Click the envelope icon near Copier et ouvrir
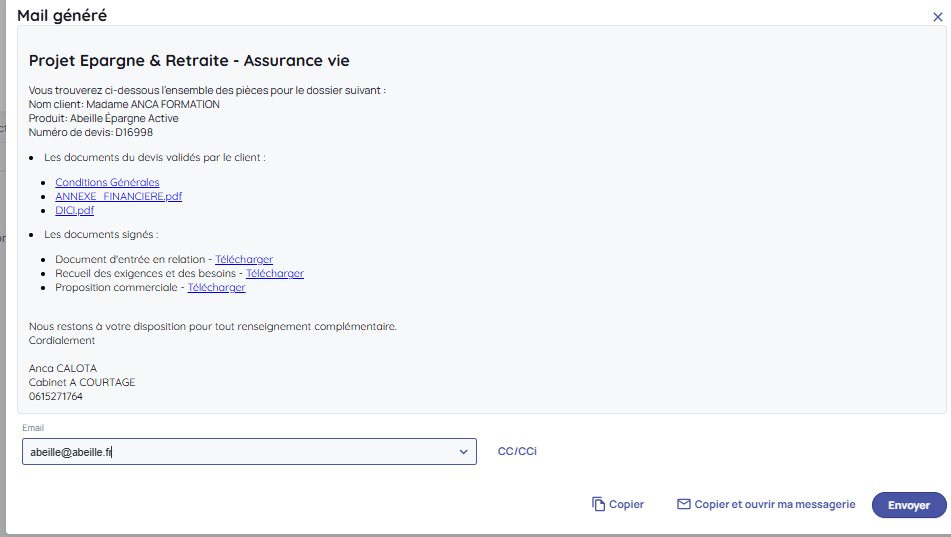This screenshot has height=537, width=951. pos(684,505)
